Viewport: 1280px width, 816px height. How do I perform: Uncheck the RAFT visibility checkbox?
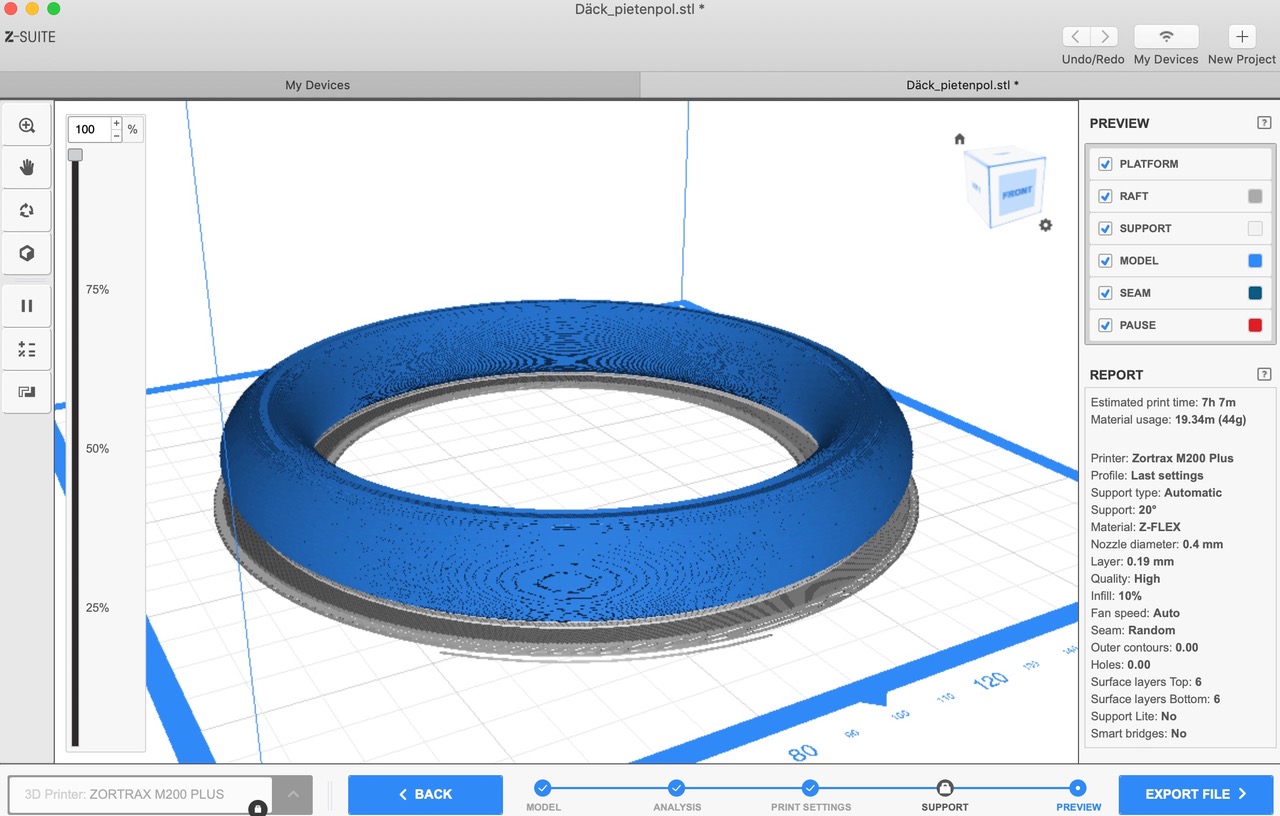coord(1105,196)
